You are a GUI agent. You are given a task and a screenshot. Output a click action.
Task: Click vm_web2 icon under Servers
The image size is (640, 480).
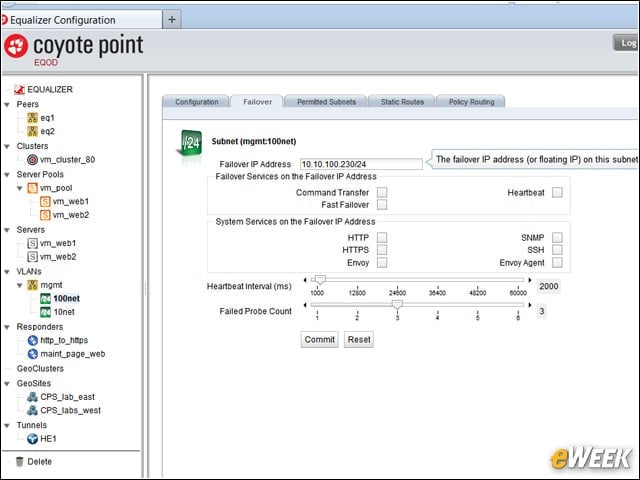tap(32, 257)
